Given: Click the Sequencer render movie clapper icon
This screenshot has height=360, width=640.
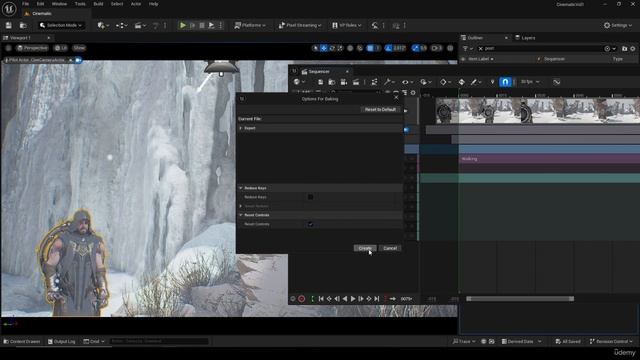Looking at the screenshot, I should pos(356,82).
